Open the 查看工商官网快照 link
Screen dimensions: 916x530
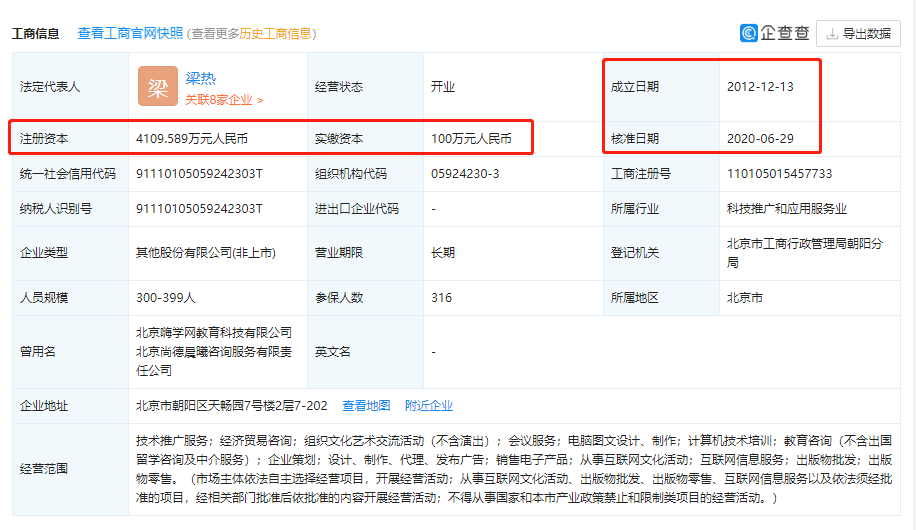click(x=130, y=33)
